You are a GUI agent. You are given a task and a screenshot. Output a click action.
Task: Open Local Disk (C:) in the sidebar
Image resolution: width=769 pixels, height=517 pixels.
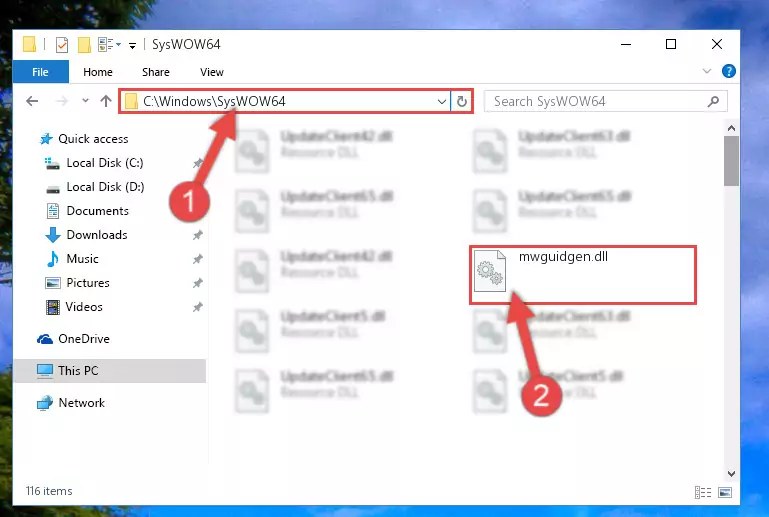(x=105, y=163)
